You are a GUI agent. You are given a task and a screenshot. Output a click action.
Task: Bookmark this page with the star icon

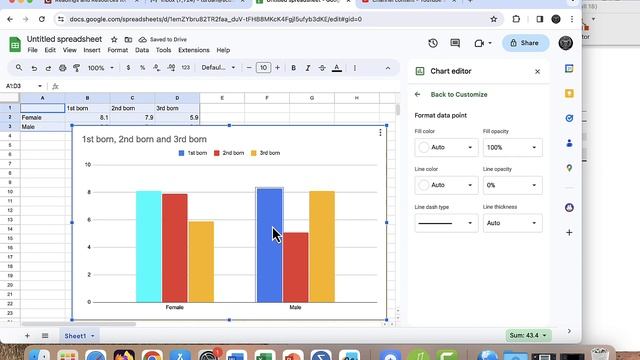click(x=494, y=19)
